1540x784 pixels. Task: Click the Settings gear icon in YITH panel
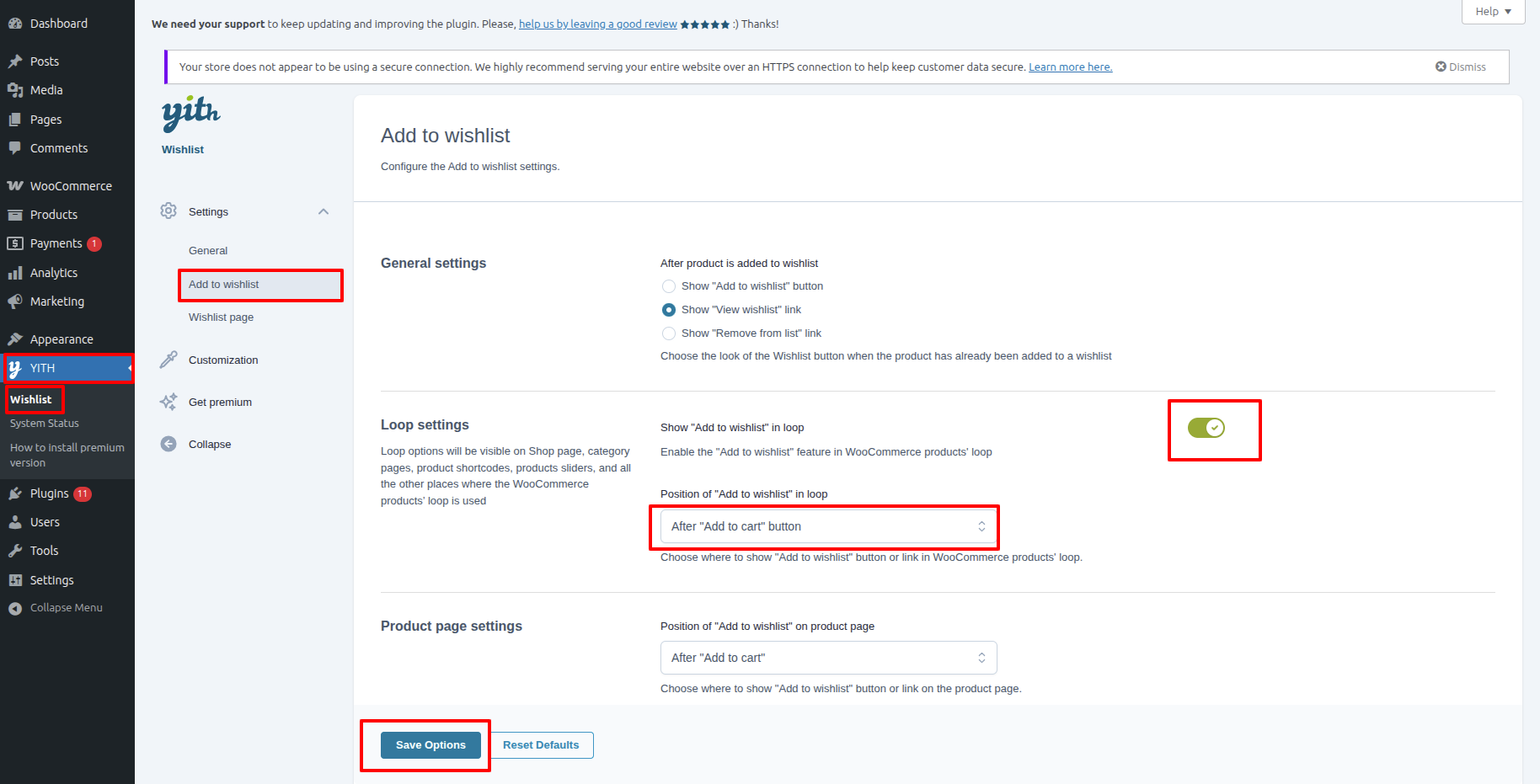tap(168, 211)
